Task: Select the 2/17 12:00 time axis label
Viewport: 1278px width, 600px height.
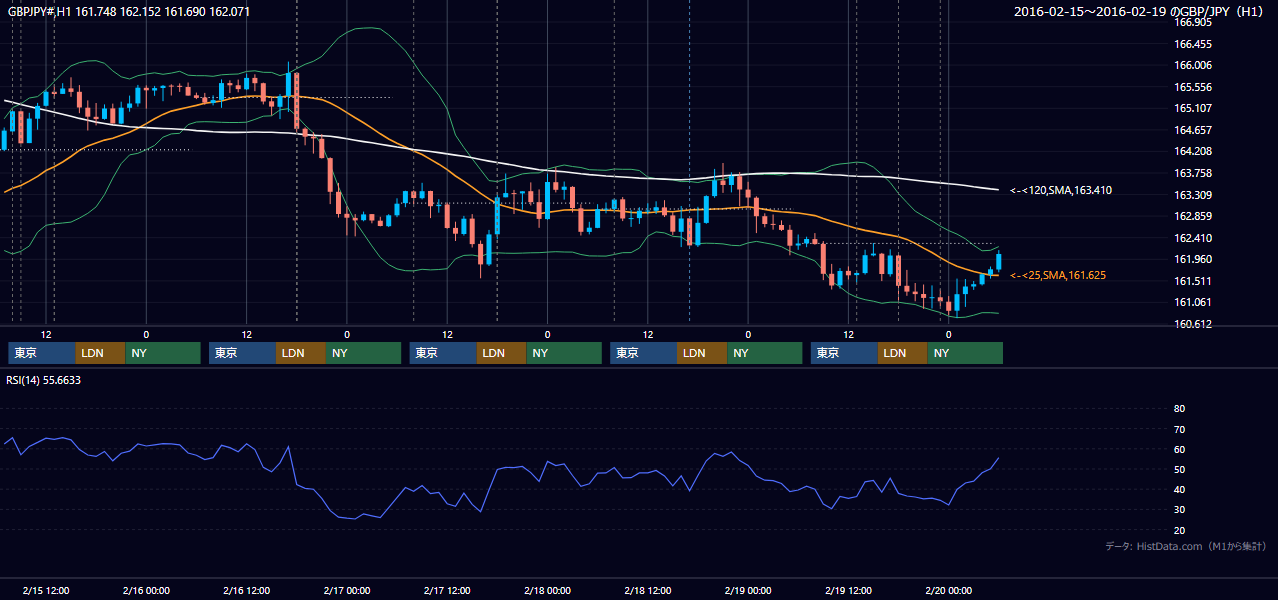Action: point(447,590)
